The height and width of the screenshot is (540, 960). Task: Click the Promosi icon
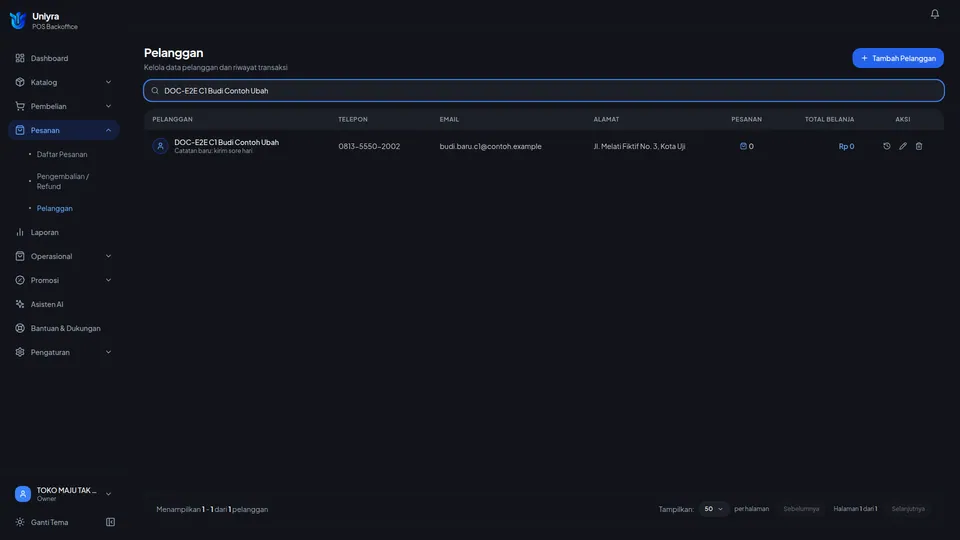(20, 280)
